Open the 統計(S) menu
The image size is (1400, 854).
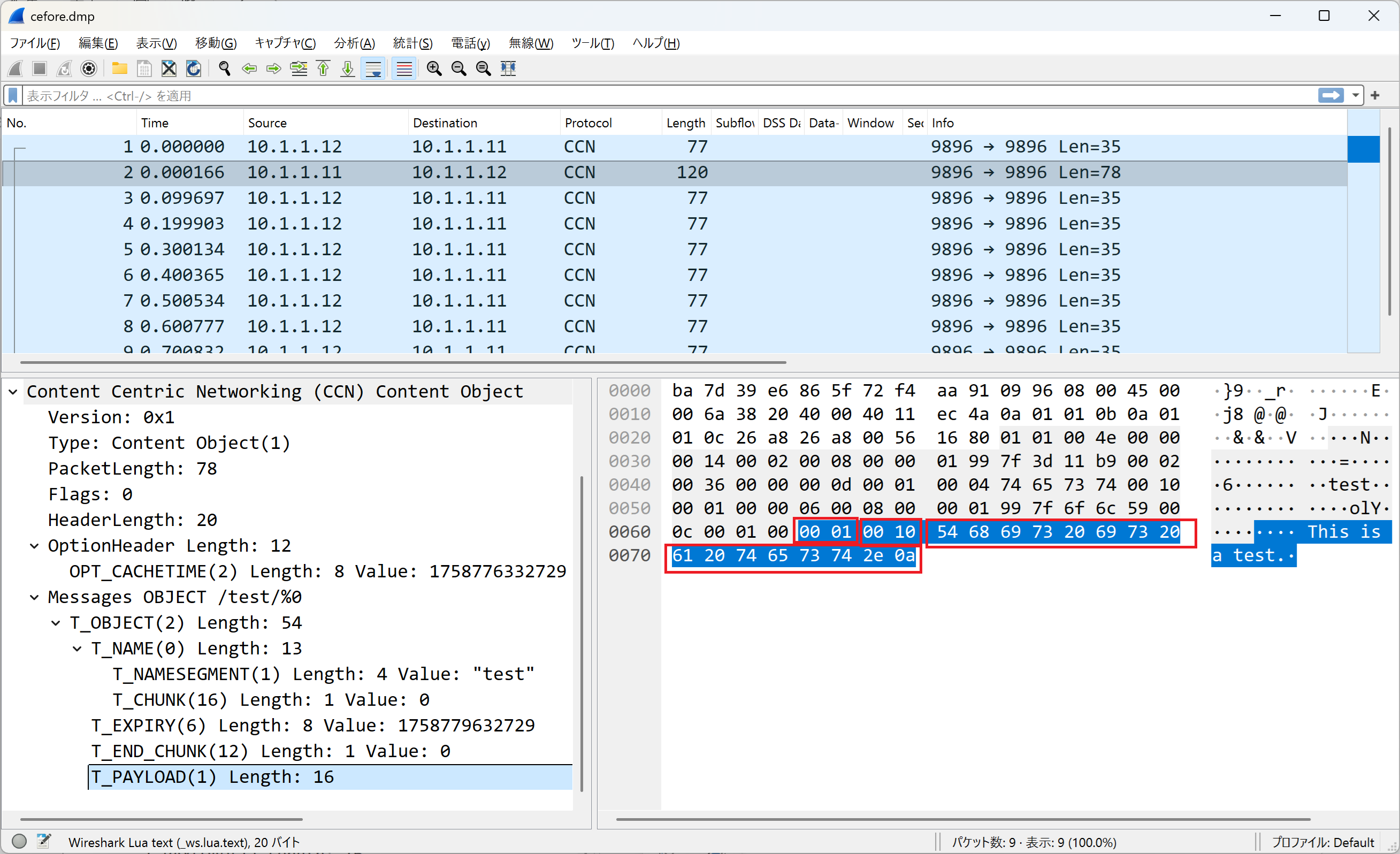(x=412, y=43)
